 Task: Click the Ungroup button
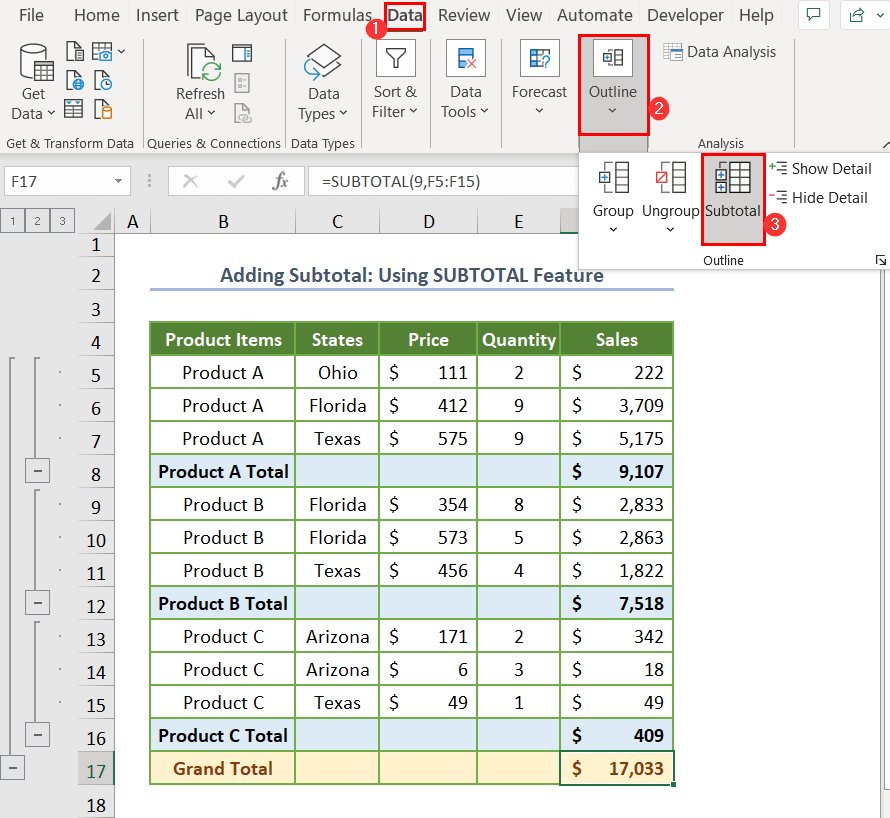(x=670, y=195)
